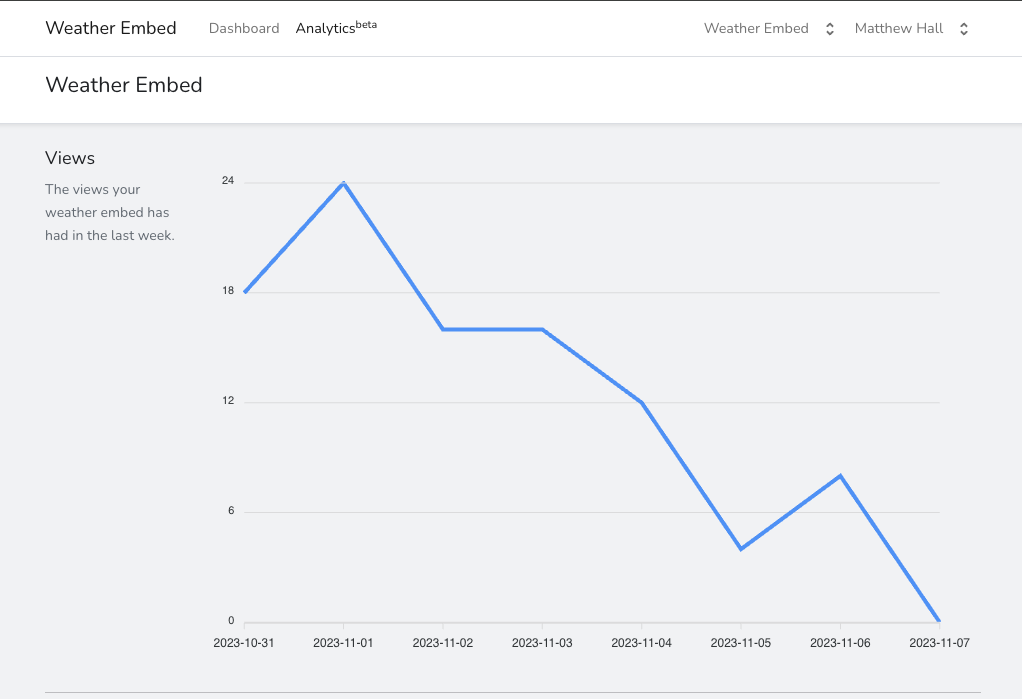Click the Weather Embed logo text
This screenshot has height=699, width=1022.
coord(110,28)
